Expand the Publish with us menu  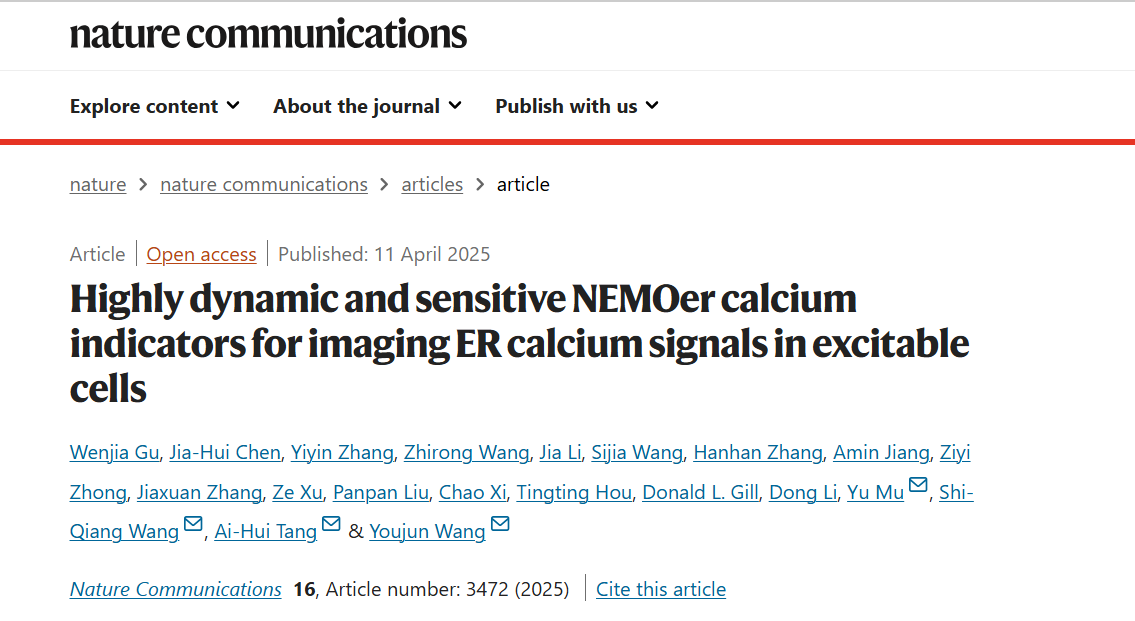577,106
